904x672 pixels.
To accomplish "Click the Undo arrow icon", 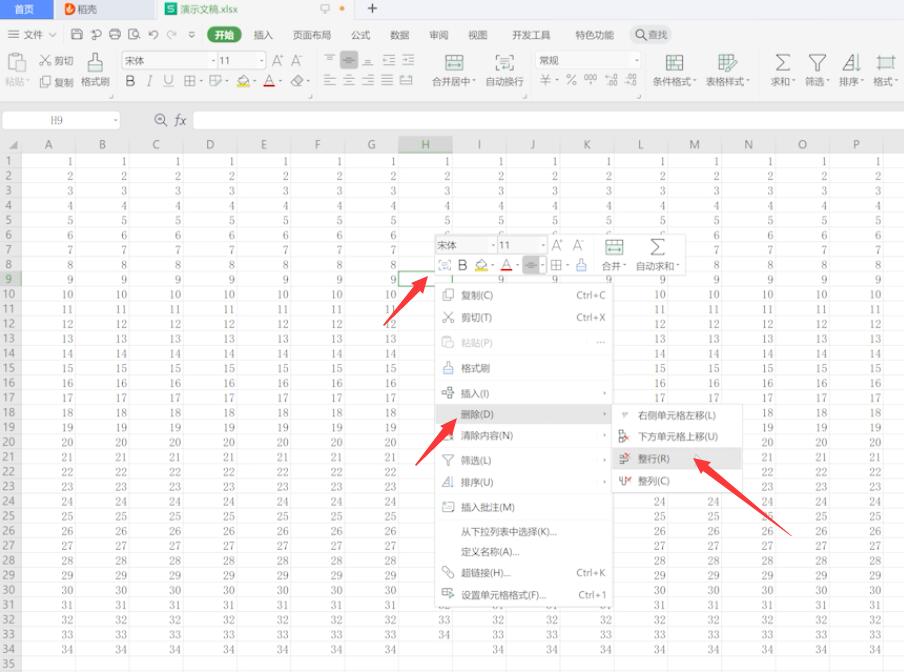I will (x=153, y=35).
